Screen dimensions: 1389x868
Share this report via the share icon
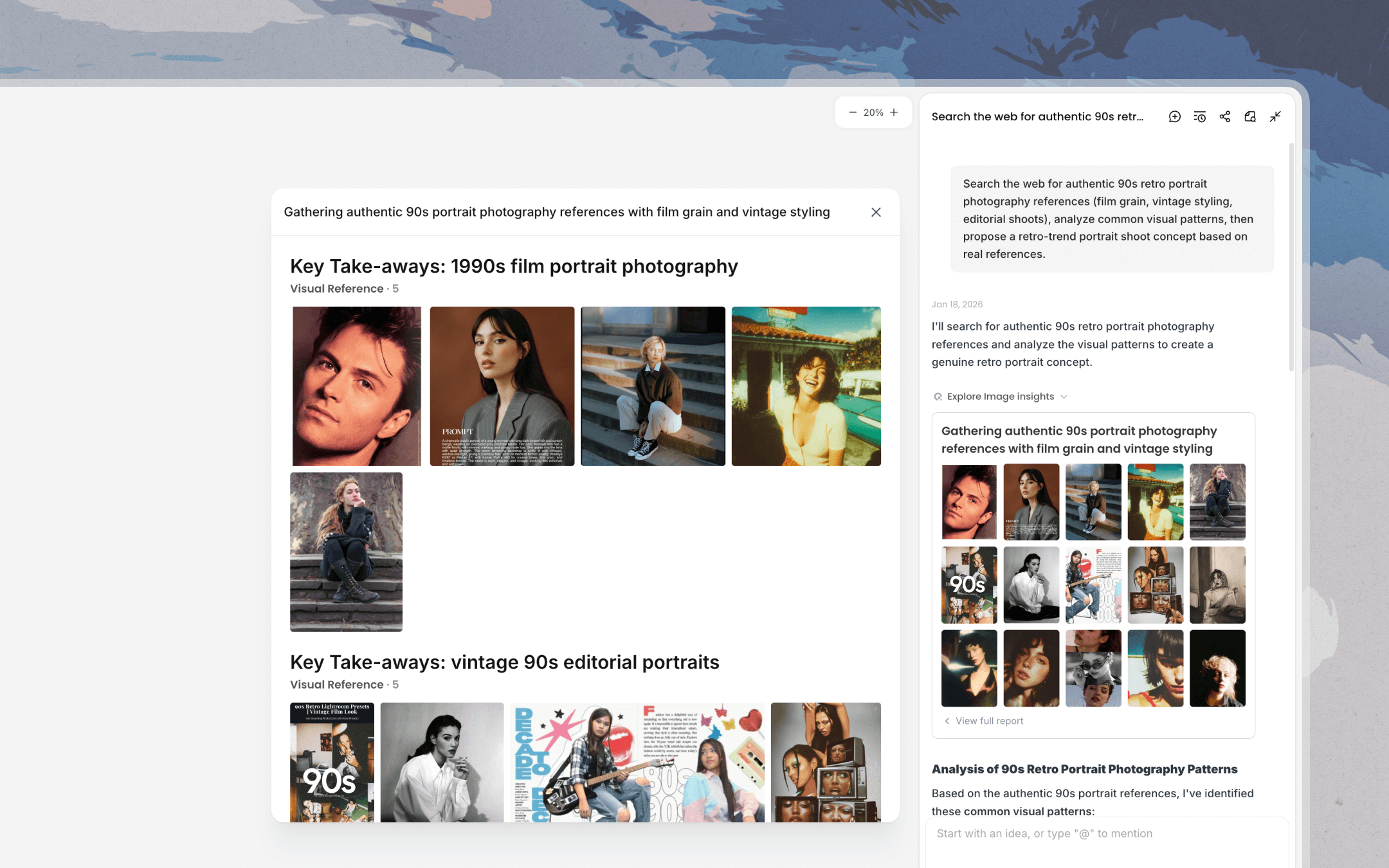pyautogui.click(x=1225, y=116)
